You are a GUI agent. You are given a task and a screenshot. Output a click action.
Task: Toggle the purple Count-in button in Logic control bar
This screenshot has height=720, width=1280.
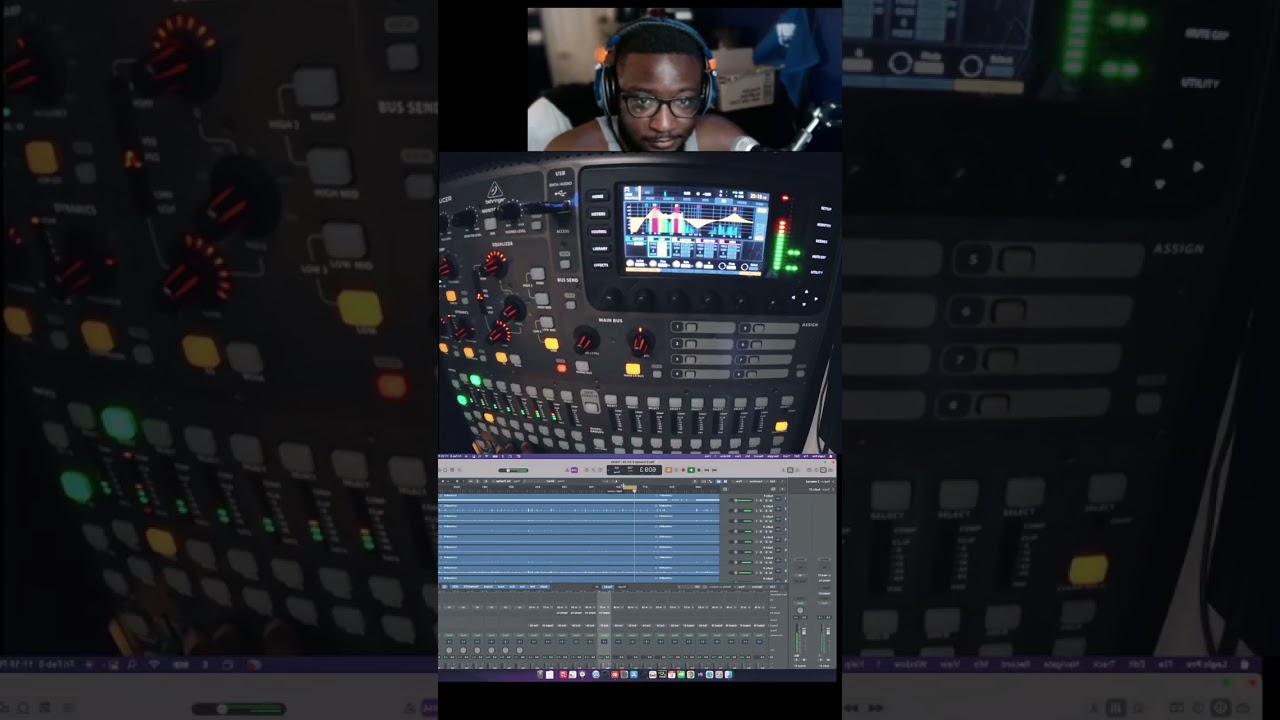pos(575,470)
